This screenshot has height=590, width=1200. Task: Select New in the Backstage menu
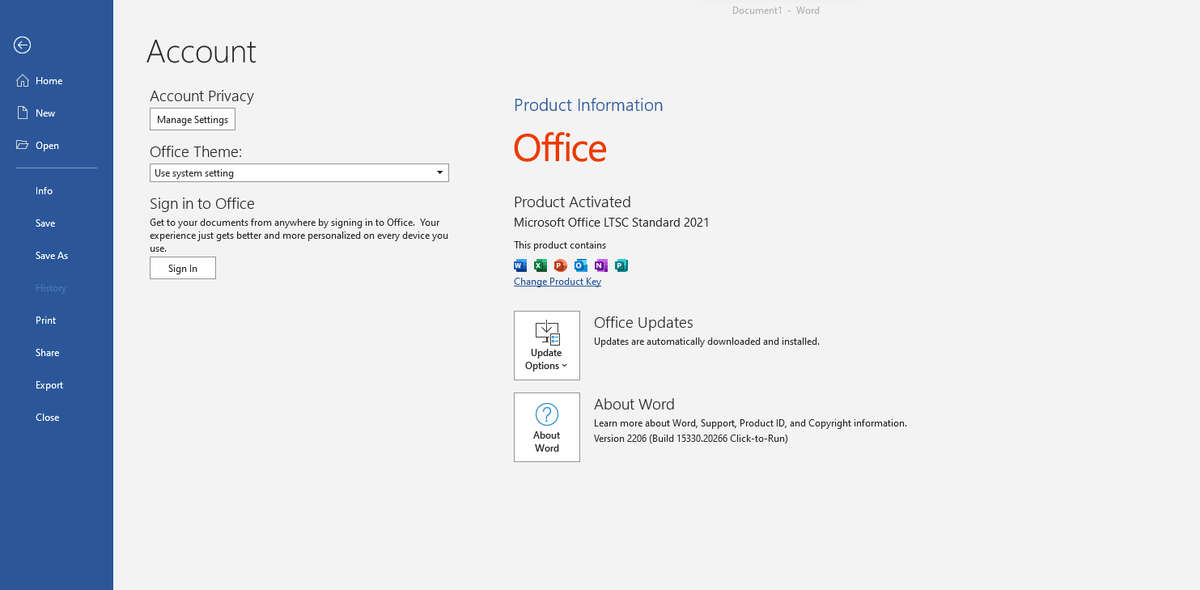click(45, 113)
